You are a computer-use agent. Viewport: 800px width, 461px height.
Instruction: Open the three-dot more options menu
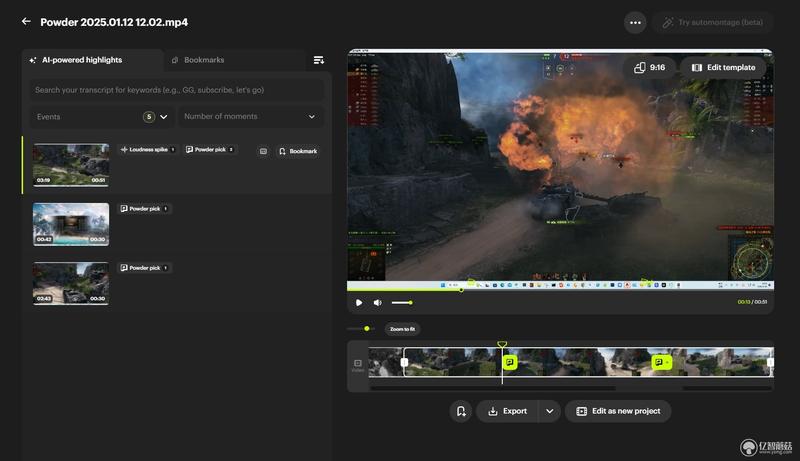pos(635,22)
